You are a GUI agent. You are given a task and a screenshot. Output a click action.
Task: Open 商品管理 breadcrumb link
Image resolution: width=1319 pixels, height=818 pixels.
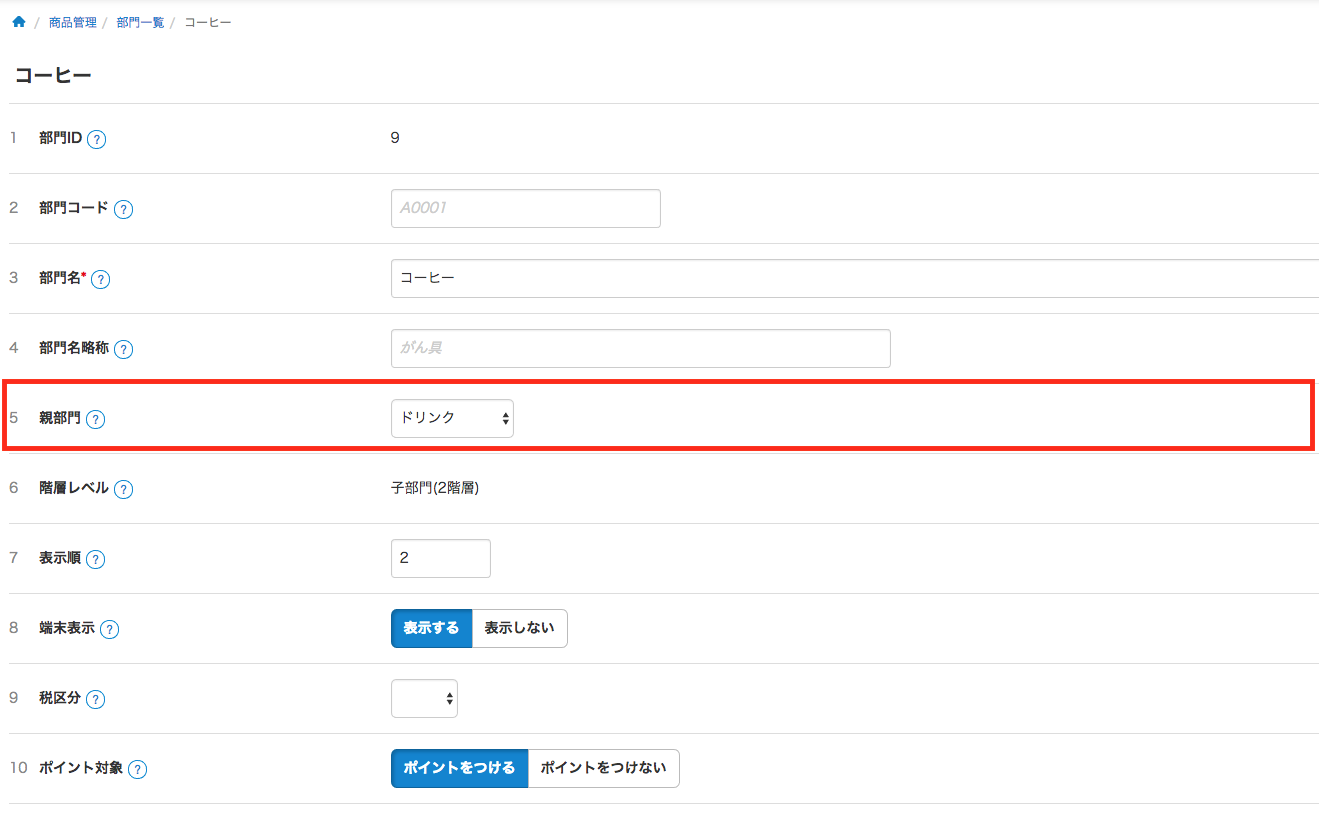click(x=73, y=22)
